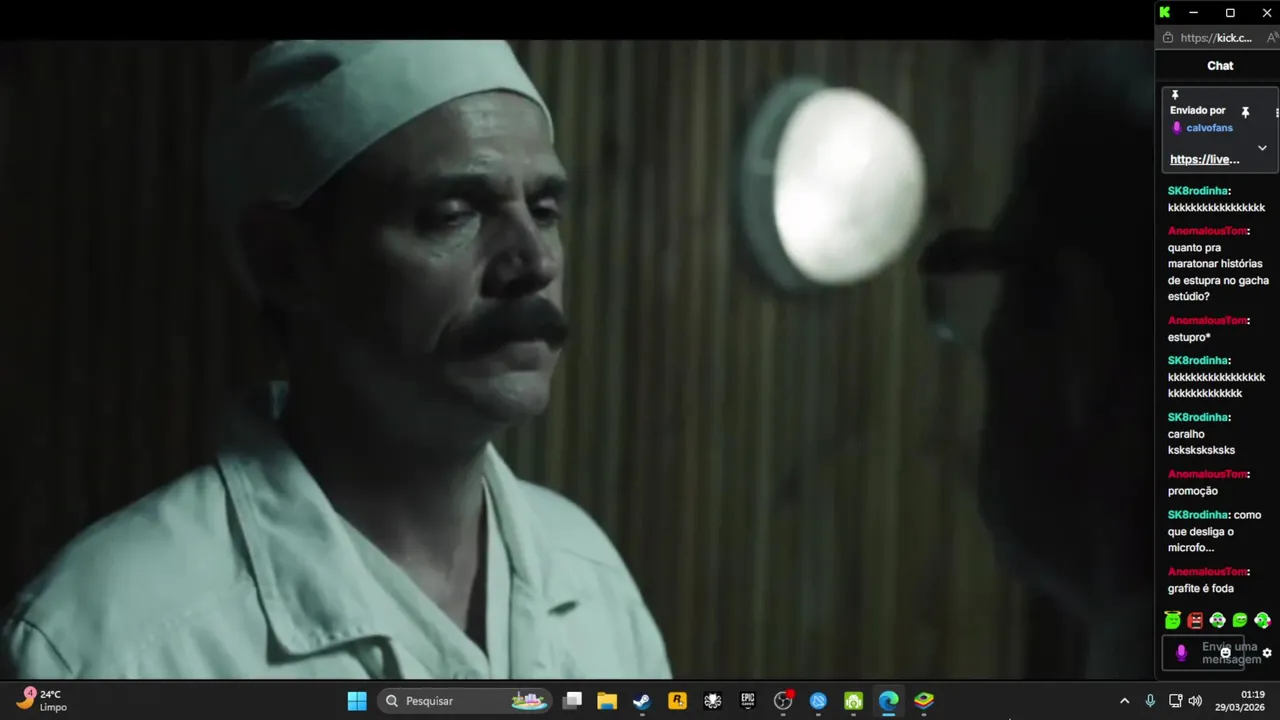Viewport: 1280px width, 720px height.
Task: Open the weather widget showing 24°C Limpo
Action: point(42,700)
